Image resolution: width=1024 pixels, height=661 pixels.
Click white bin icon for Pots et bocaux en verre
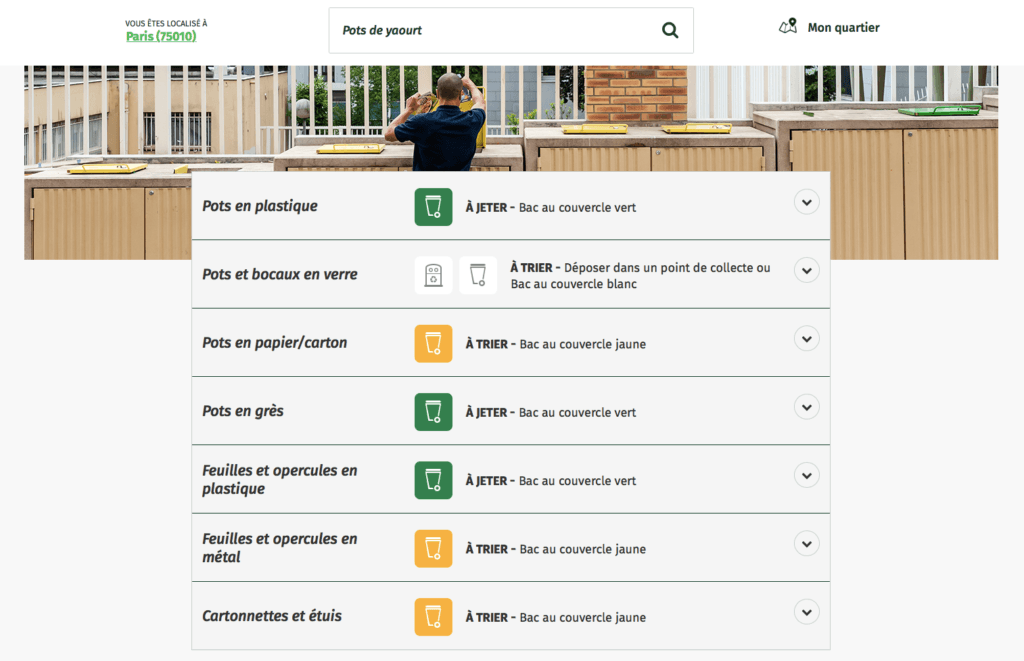pyautogui.click(x=478, y=275)
